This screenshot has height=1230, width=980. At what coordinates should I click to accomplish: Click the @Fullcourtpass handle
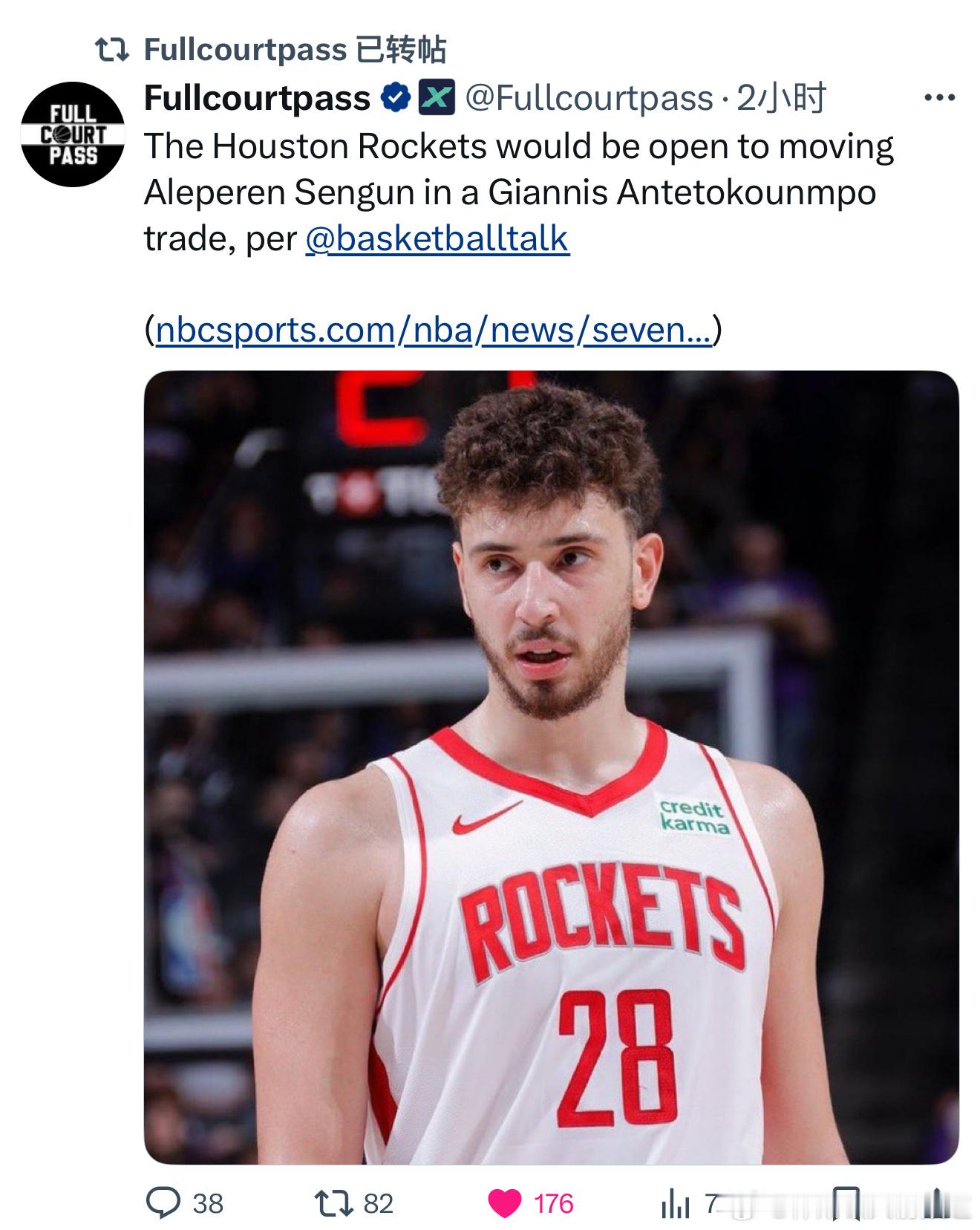pyautogui.click(x=589, y=97)
